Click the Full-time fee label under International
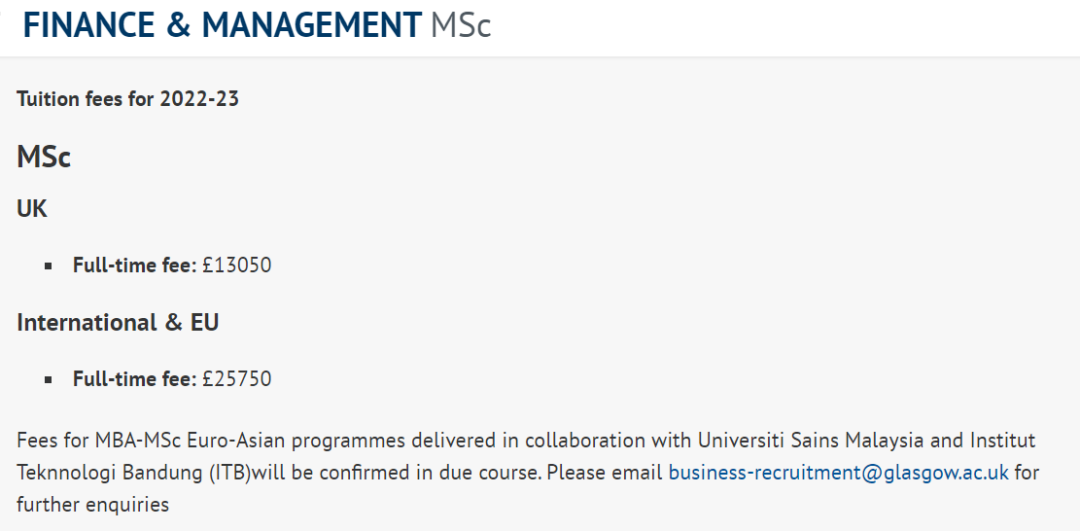 (x=135, y=379)
